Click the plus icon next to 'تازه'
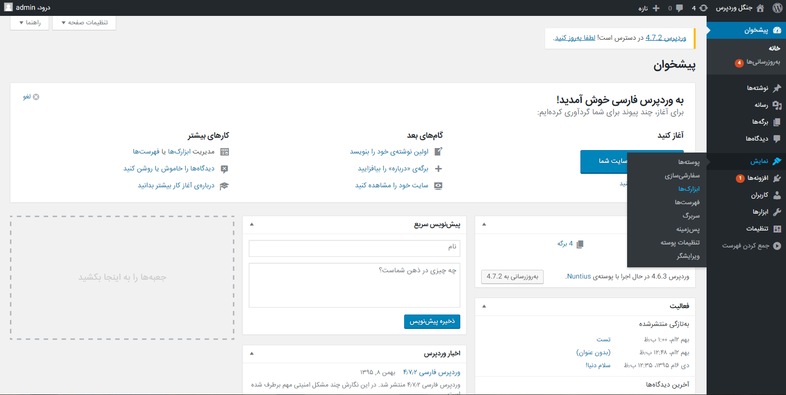This screenshot has width=786, height=395. 656,8
